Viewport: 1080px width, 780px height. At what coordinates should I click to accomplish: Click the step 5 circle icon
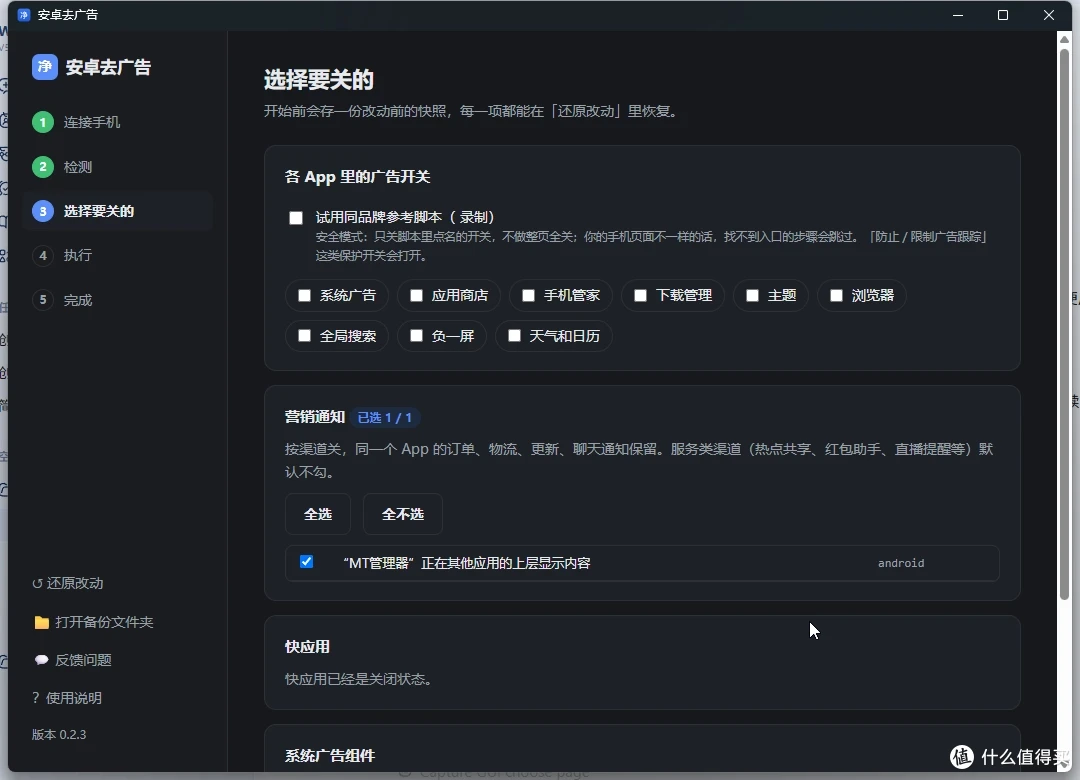pyautogui.click(x=43, y=300)
